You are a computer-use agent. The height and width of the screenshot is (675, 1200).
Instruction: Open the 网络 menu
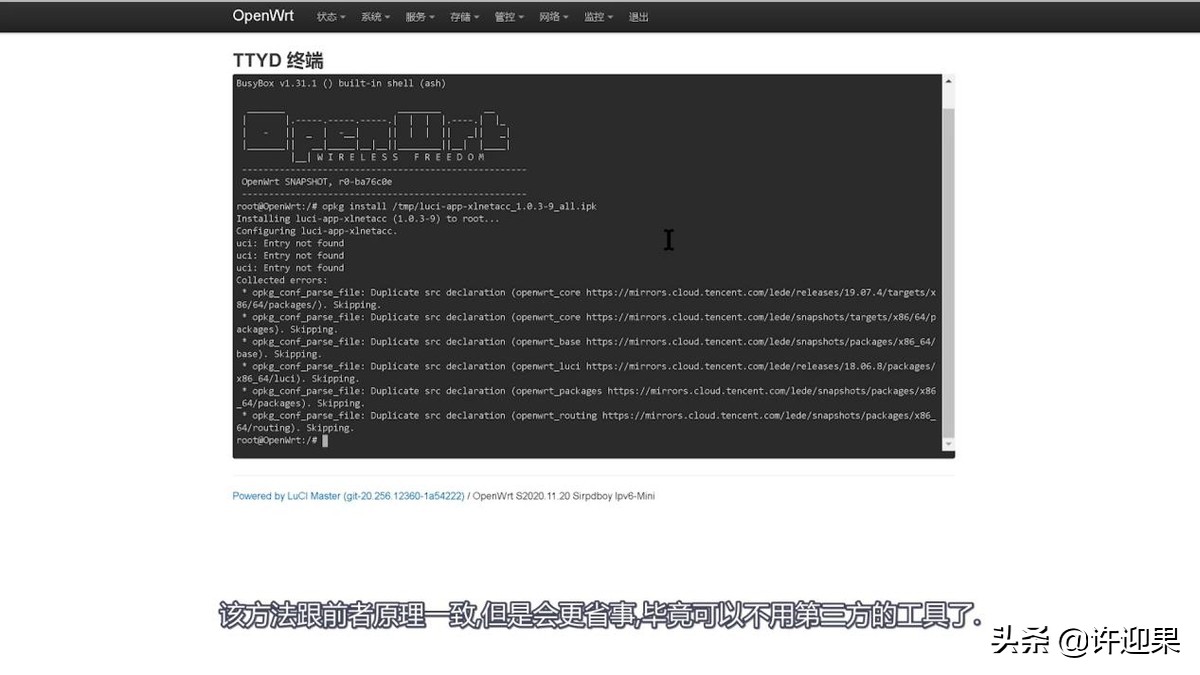(553, 17)
